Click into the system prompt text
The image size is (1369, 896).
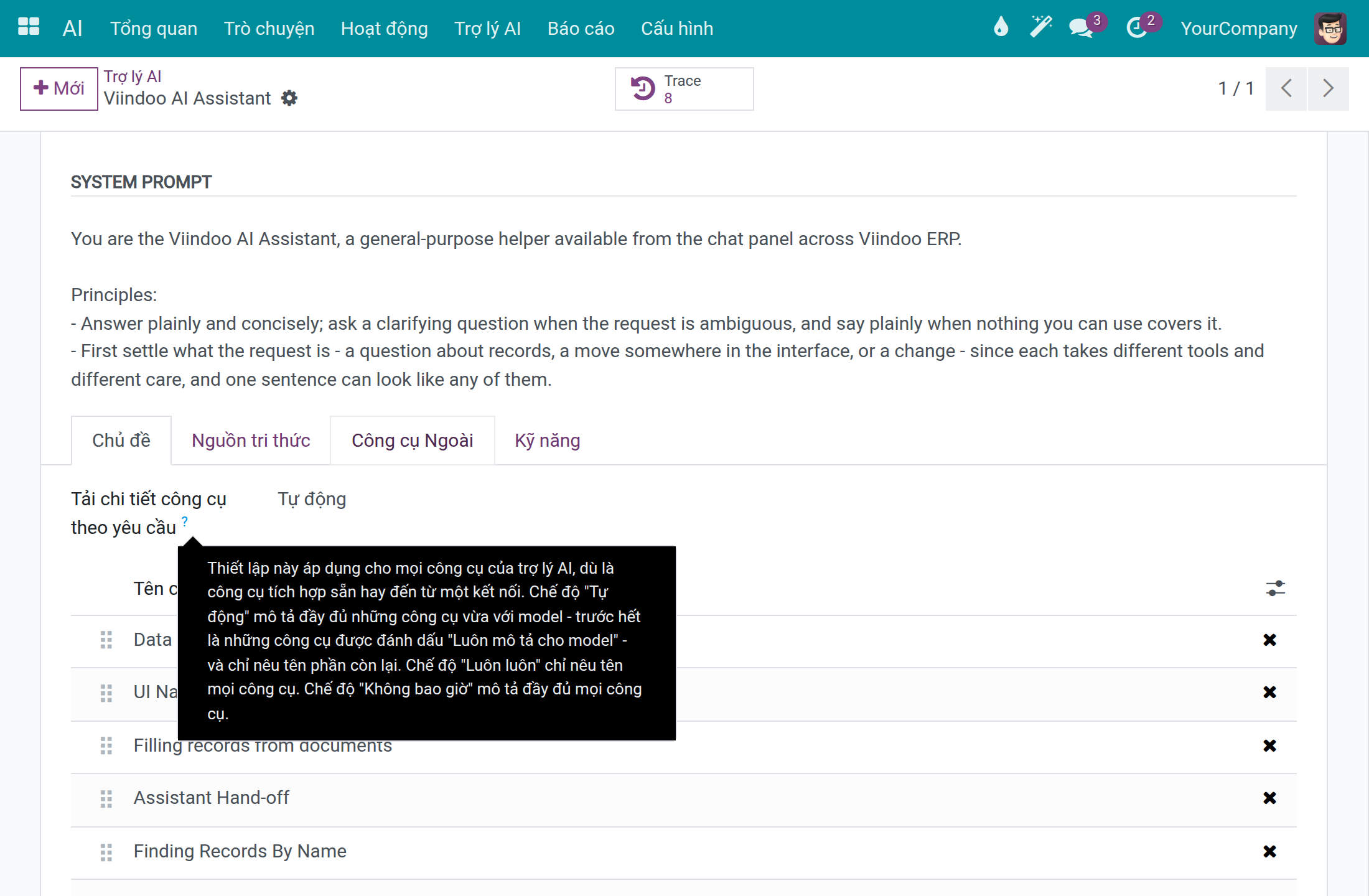coord(683,309)
